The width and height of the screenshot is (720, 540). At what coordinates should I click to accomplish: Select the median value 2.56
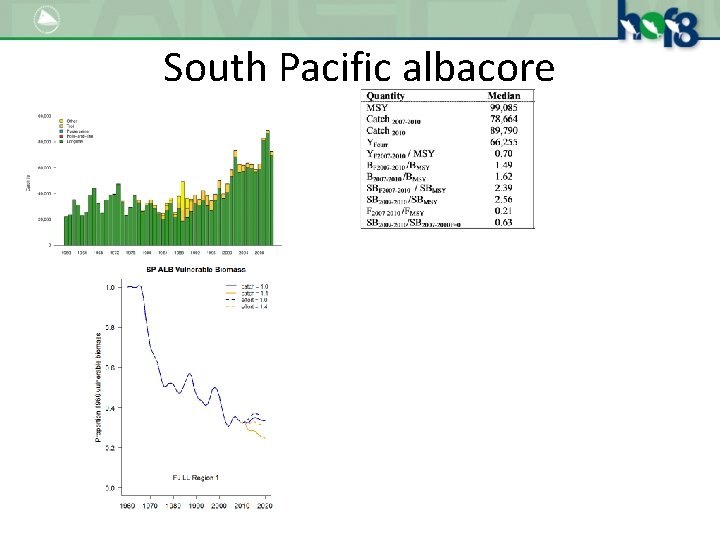[x=504, y=199]
